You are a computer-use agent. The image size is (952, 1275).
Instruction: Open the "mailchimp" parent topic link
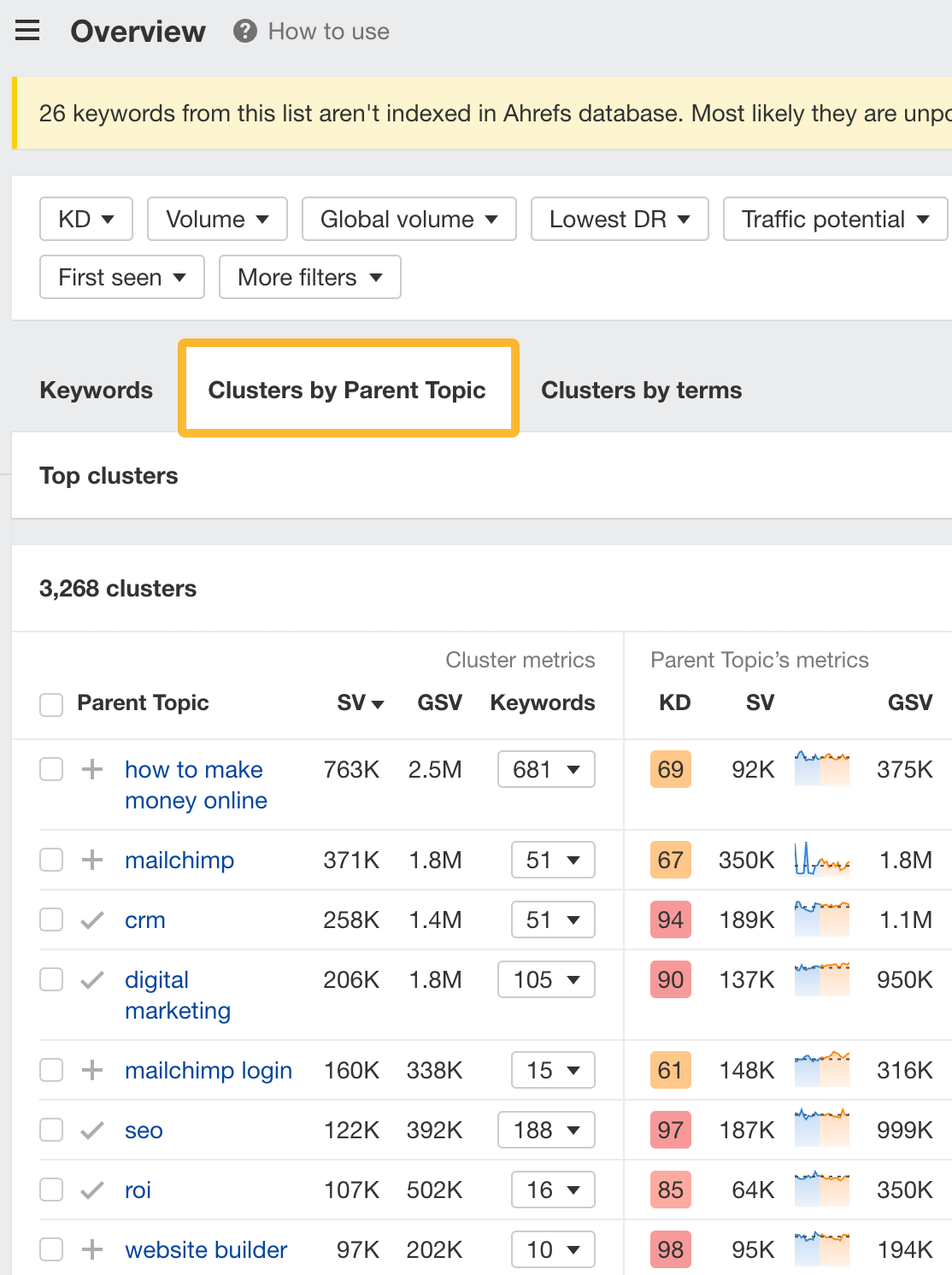tap(179, 860)
